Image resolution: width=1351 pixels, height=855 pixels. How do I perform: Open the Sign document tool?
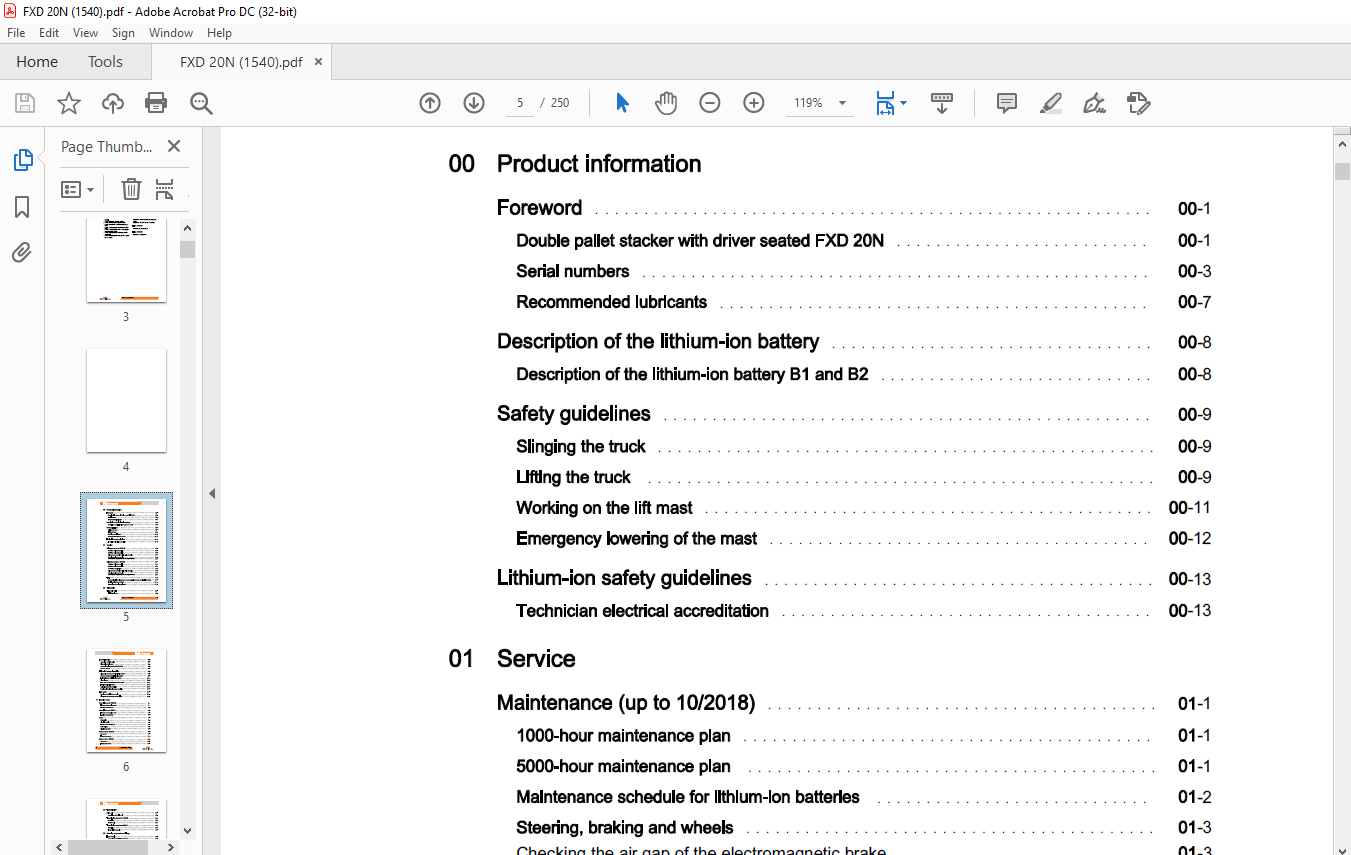point(1094,103)
